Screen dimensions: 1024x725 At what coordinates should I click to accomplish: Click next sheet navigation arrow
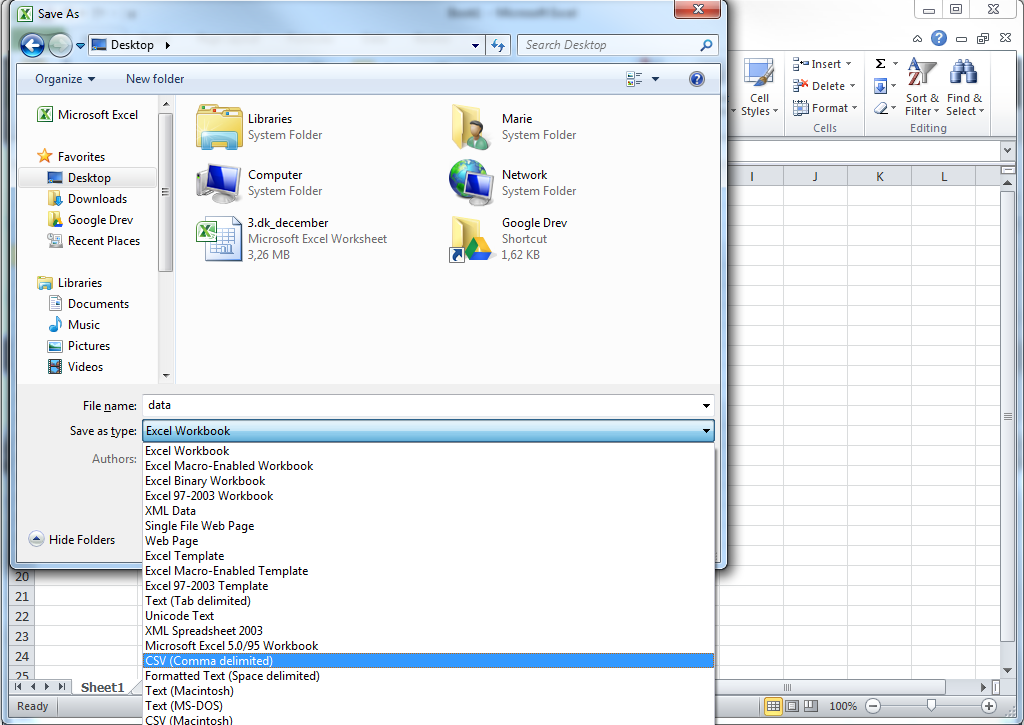[x=47, y=686]
